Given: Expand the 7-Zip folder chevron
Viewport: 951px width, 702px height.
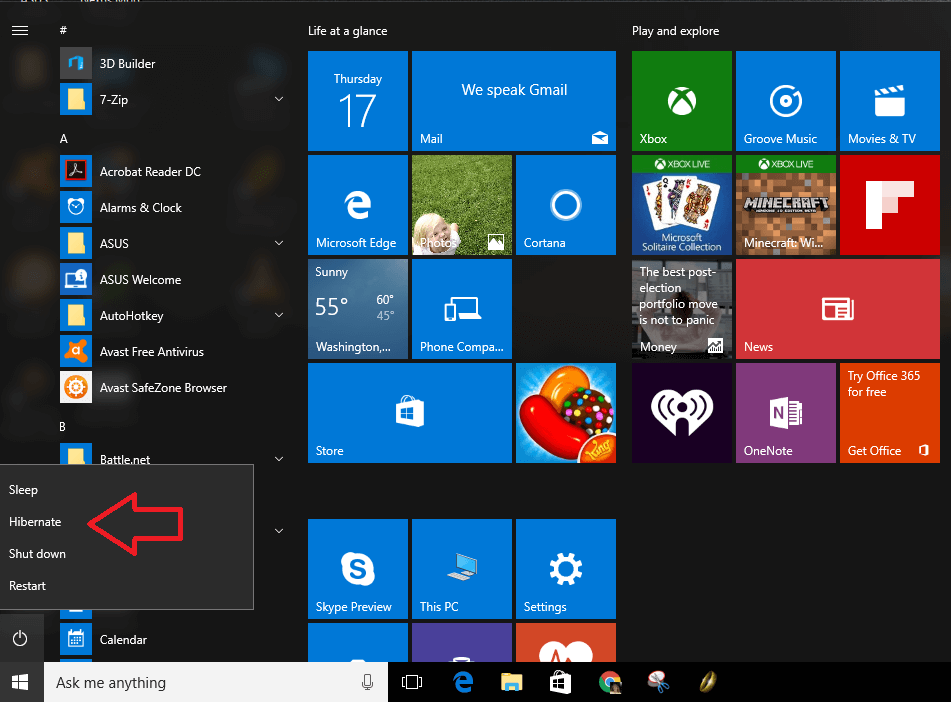Looking at the screenshot, I should click(279, 99).
